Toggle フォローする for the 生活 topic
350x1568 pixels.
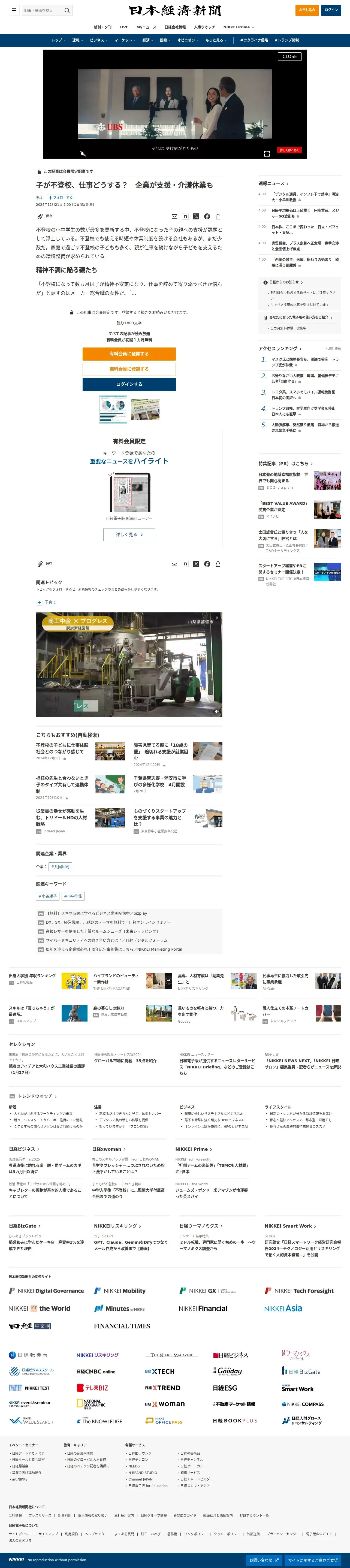coord(60,197)
